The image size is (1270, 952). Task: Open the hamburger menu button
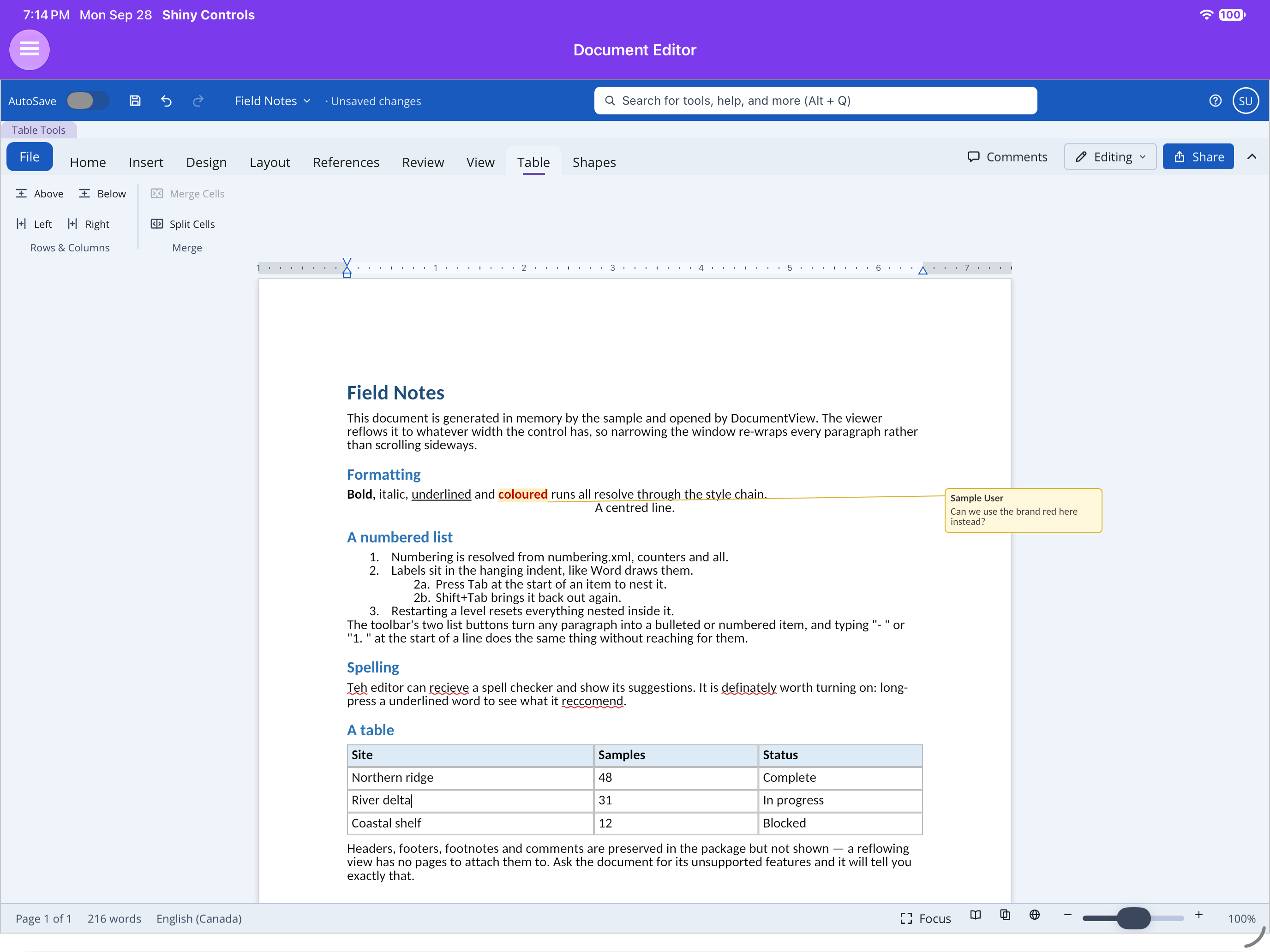coord(29,49)
